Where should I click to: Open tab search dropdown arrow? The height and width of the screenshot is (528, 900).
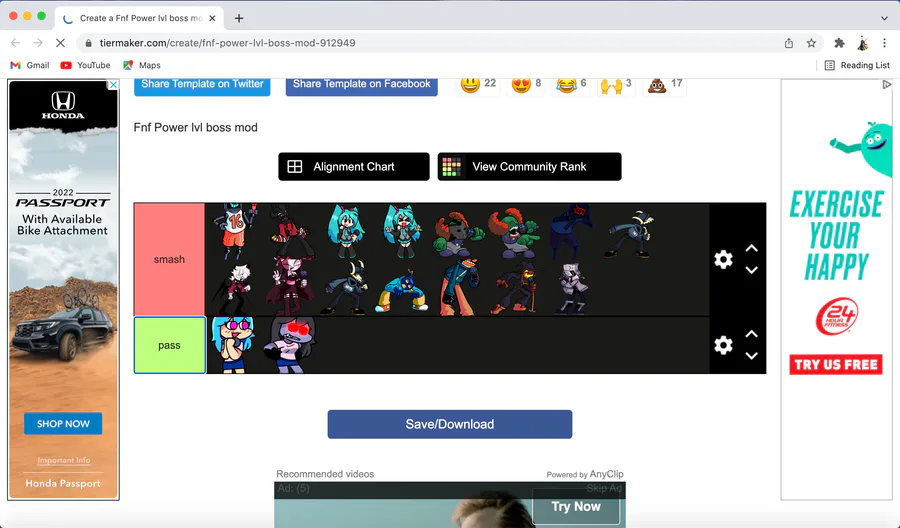point(885,18)
